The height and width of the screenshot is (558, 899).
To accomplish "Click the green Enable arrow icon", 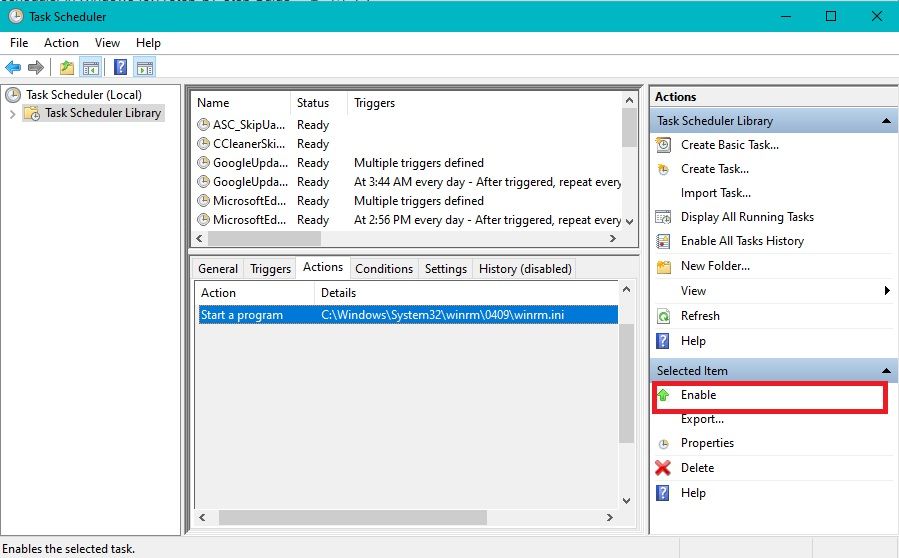I will (x=662, y=395).
